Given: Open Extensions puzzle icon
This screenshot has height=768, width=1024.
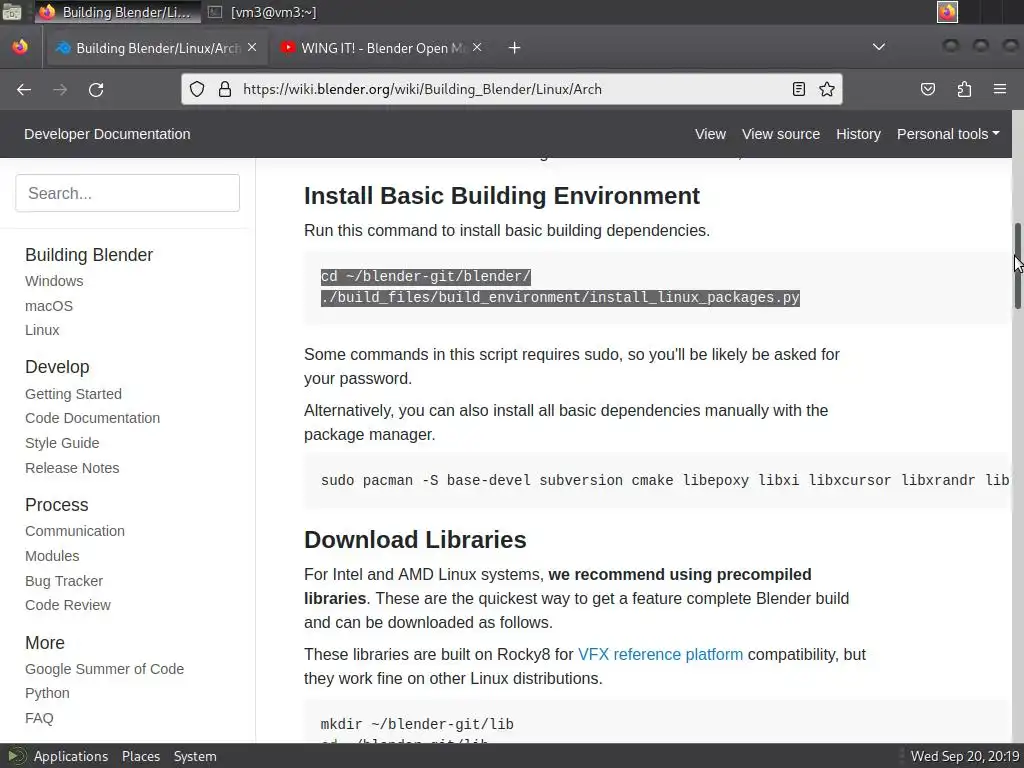Looking at the screenshot, I should pyautogui.click(x=964, y=89).
